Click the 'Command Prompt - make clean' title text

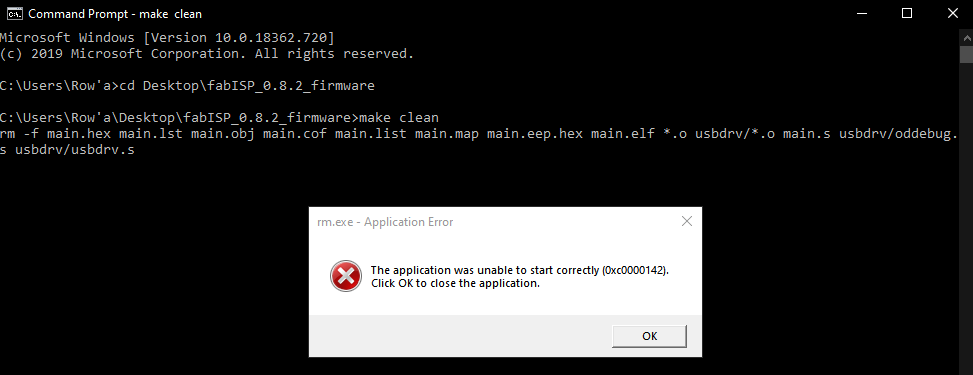coord(115,14)
